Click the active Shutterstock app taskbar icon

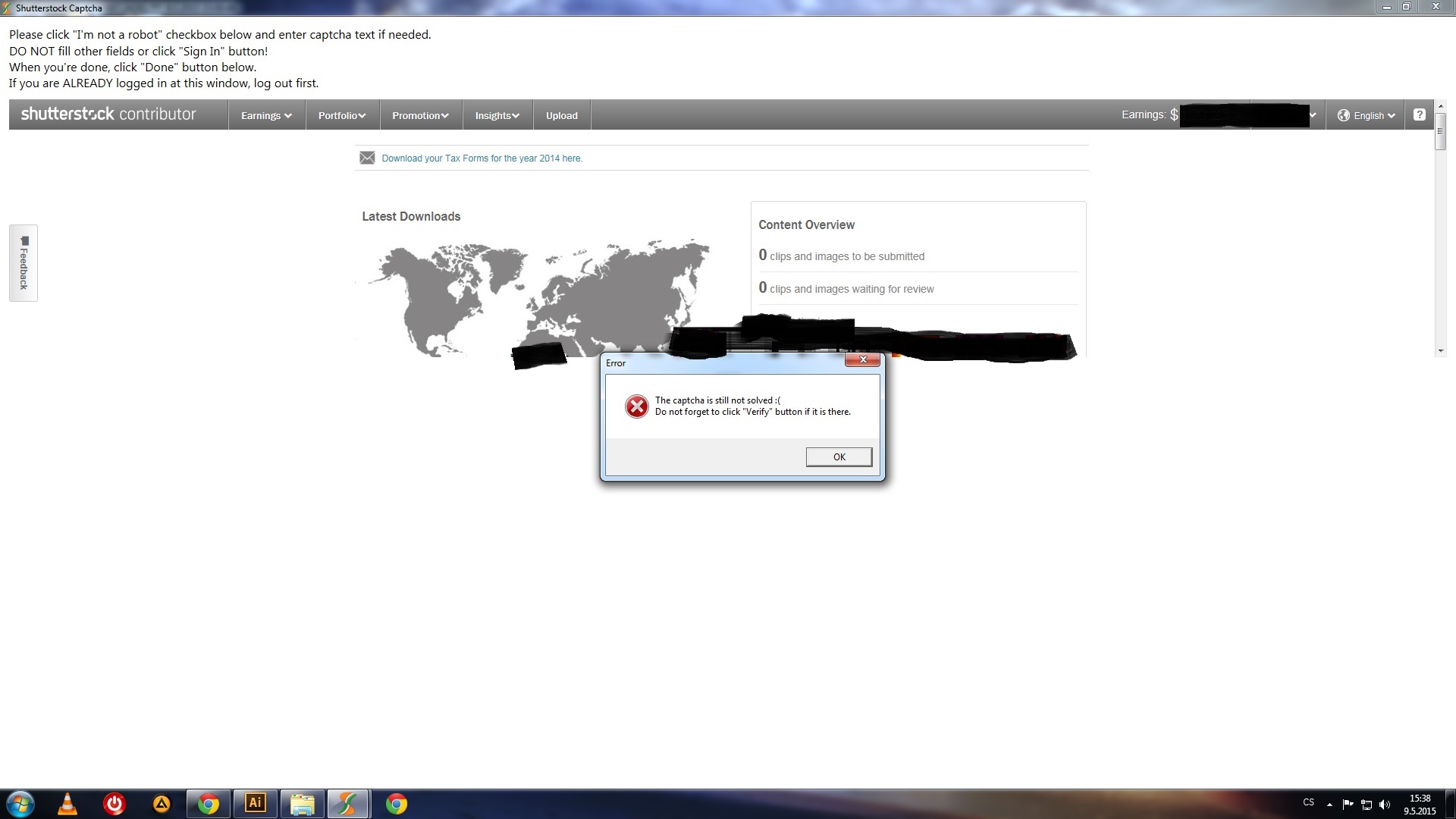(349, 804)
